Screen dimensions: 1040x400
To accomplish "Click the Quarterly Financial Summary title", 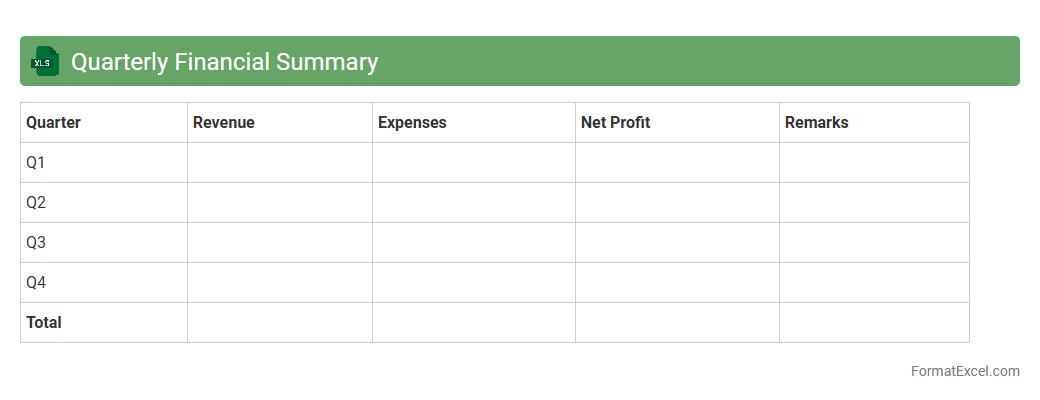I will pyautogui.click(x=224, y=62).
